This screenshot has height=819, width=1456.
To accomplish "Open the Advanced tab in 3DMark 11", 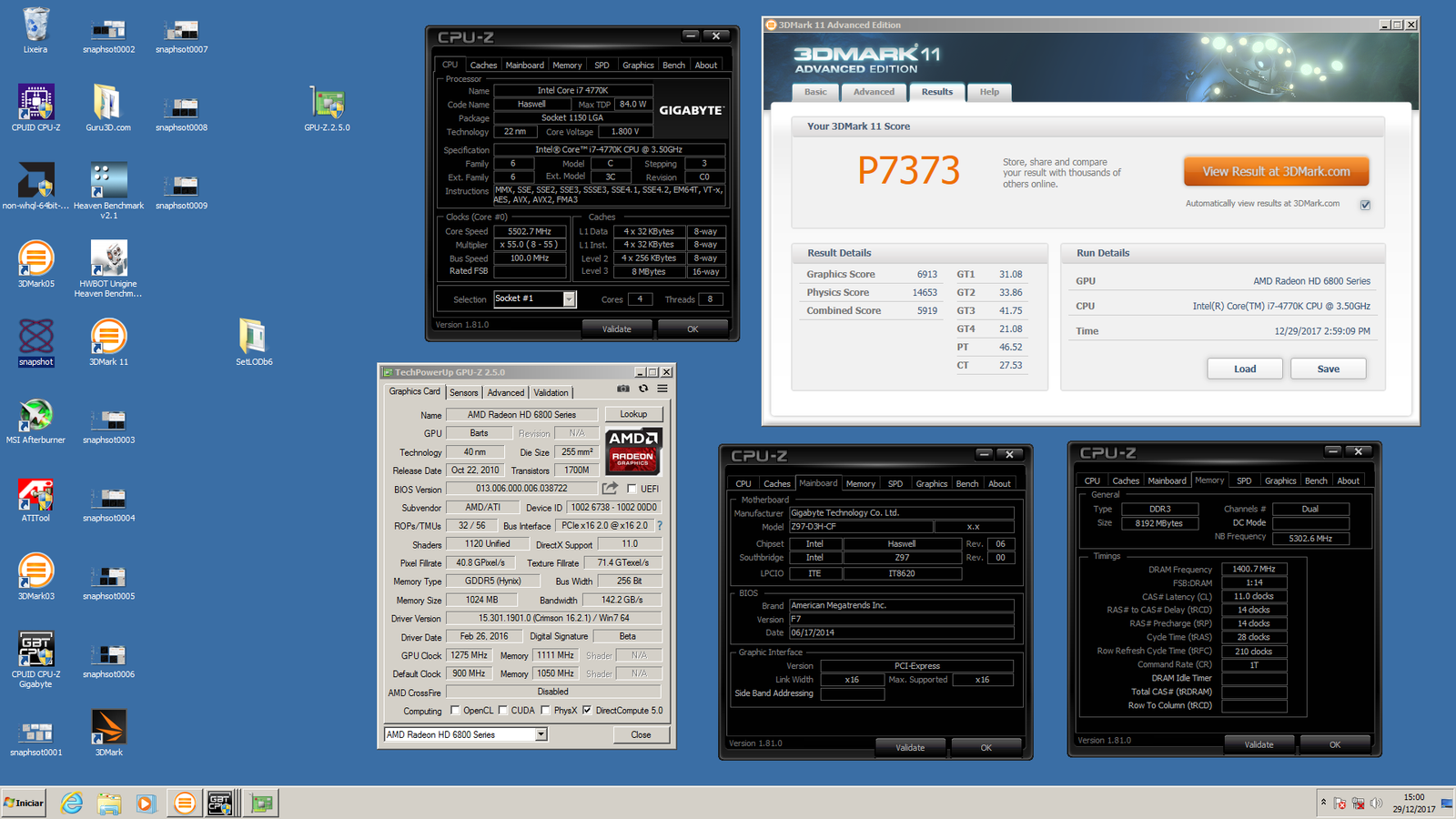I will click(874, 92).
